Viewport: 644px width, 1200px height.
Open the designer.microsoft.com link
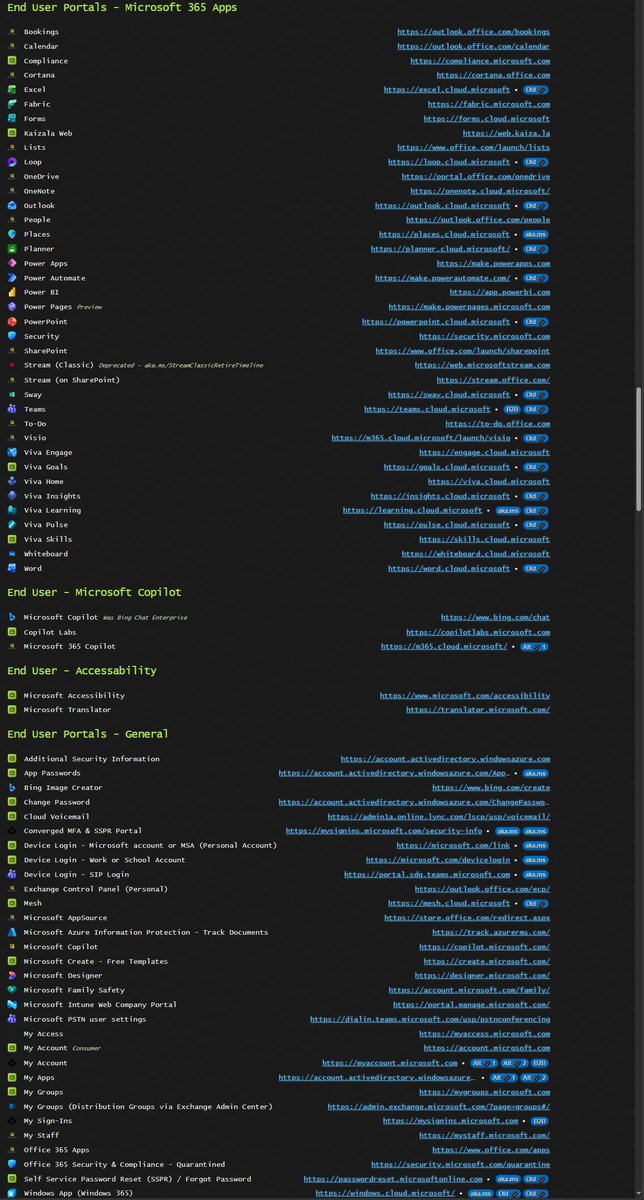click(482, 975)
